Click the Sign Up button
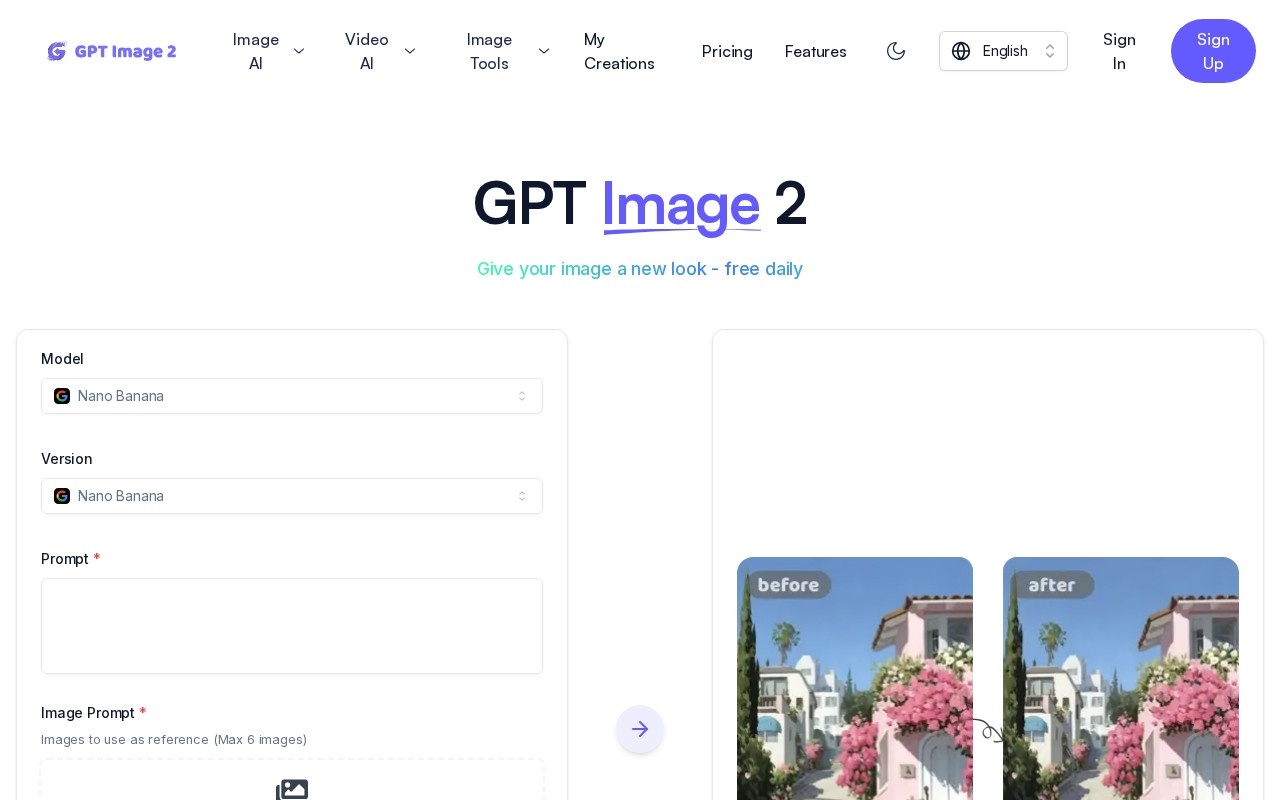The height and width of the screenshot is (800, 1280). [x=1213, y=51]
